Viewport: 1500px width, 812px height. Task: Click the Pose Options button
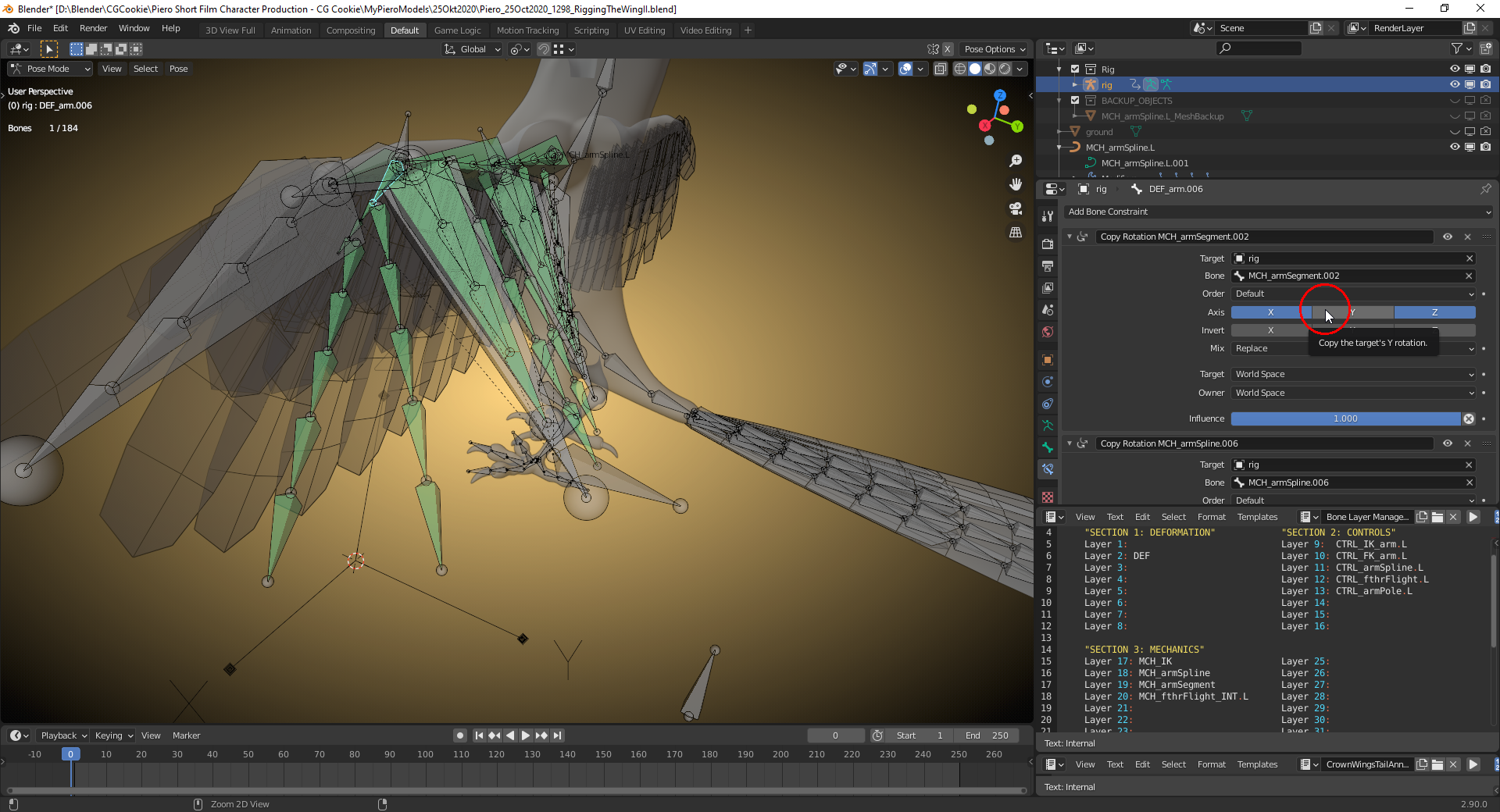[995, 49]
